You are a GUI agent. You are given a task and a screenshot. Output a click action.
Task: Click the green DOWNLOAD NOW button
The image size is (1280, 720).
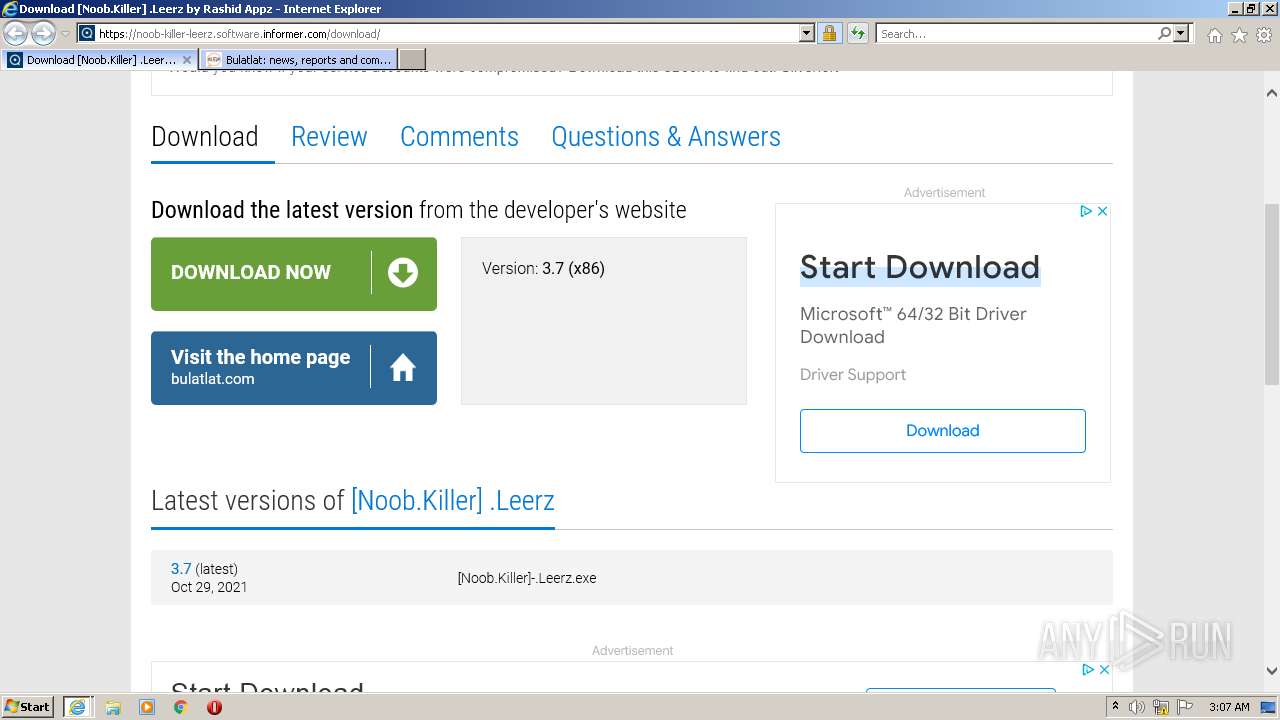coord(294,273)
